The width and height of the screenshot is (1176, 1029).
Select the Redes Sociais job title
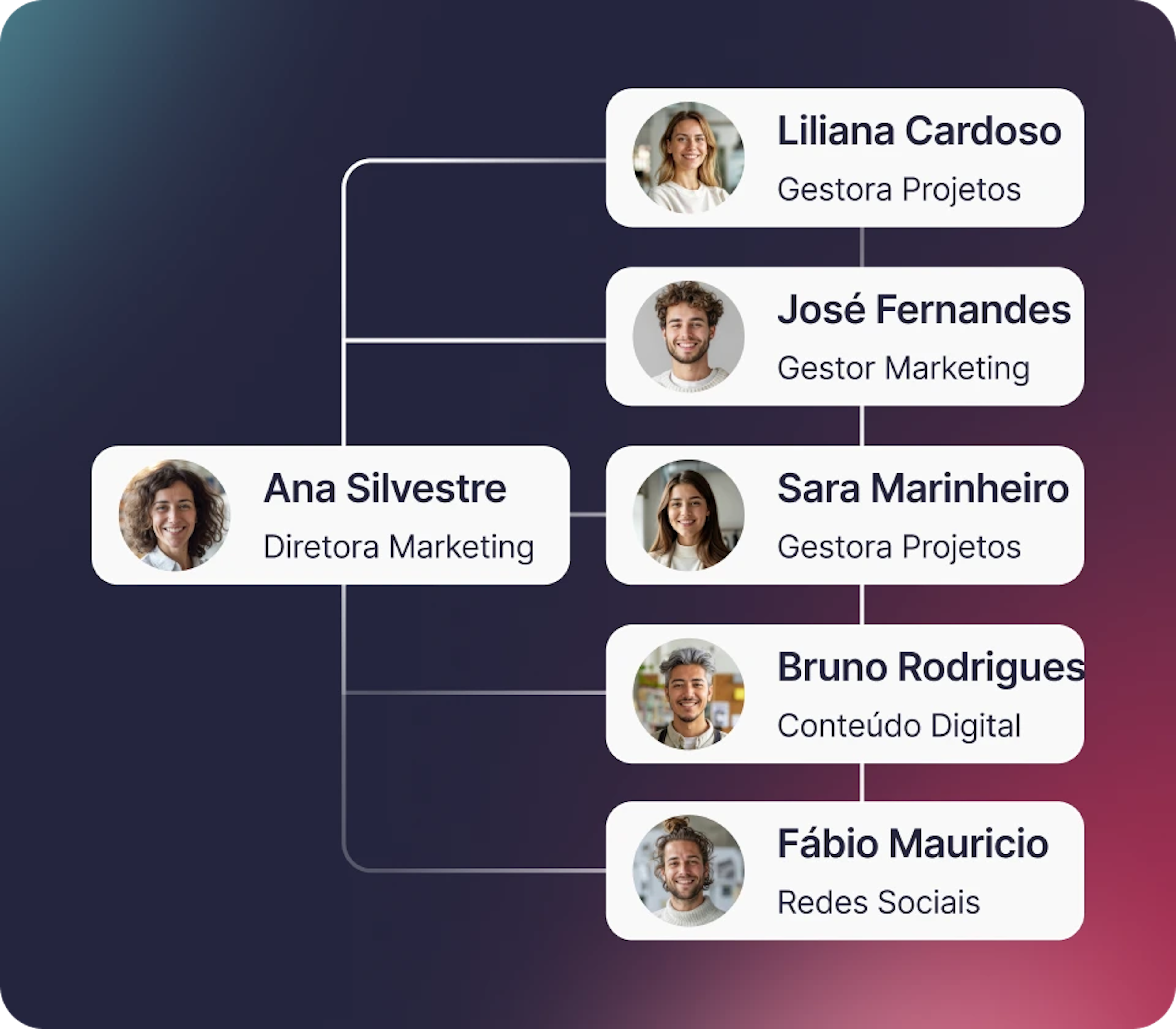(879, 902)
